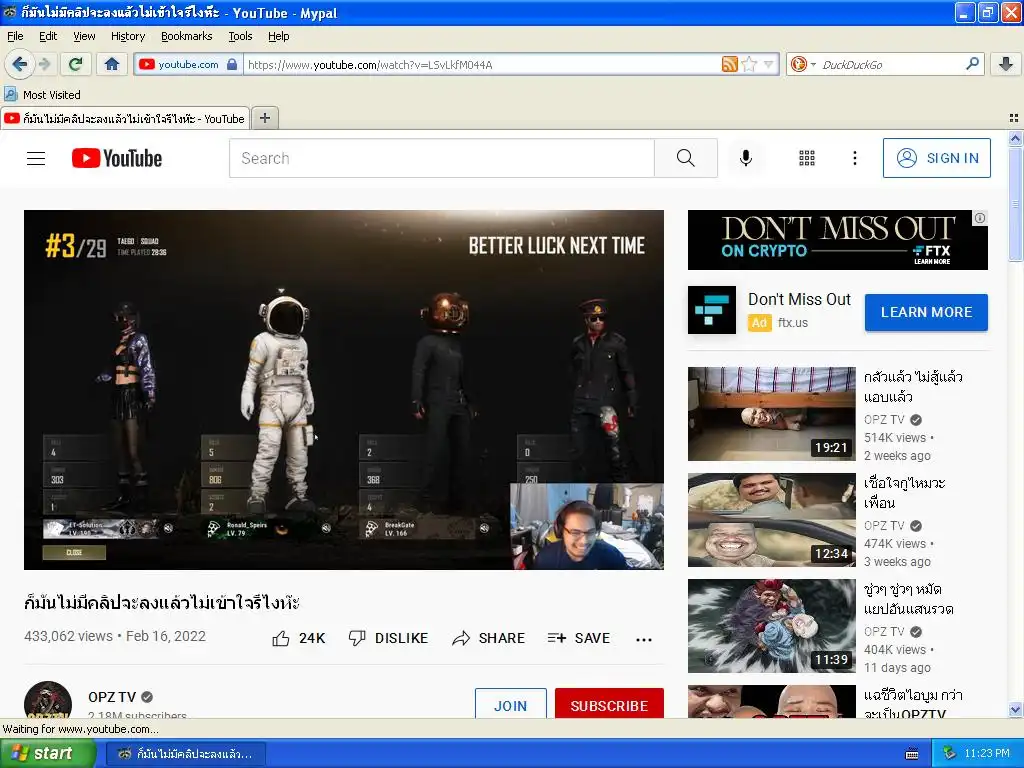Like the video with thumbs up 24K
1024x768 pixels.
298,638
